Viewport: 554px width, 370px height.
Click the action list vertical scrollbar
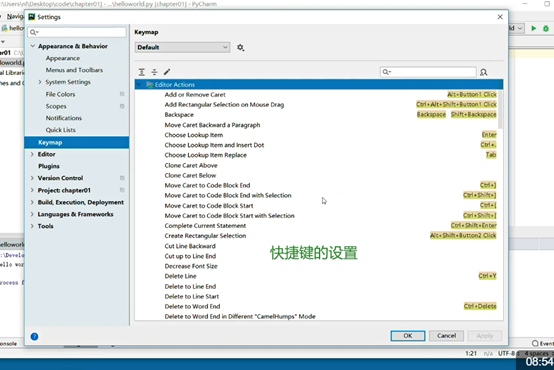click(x=500, y=110)
